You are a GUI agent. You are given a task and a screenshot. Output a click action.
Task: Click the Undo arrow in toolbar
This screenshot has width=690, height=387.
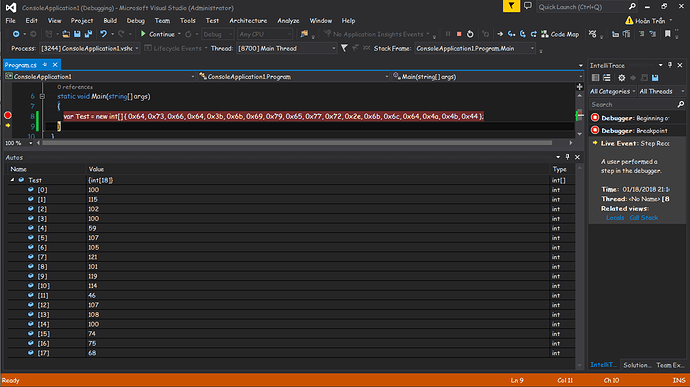tap(103, 34)
